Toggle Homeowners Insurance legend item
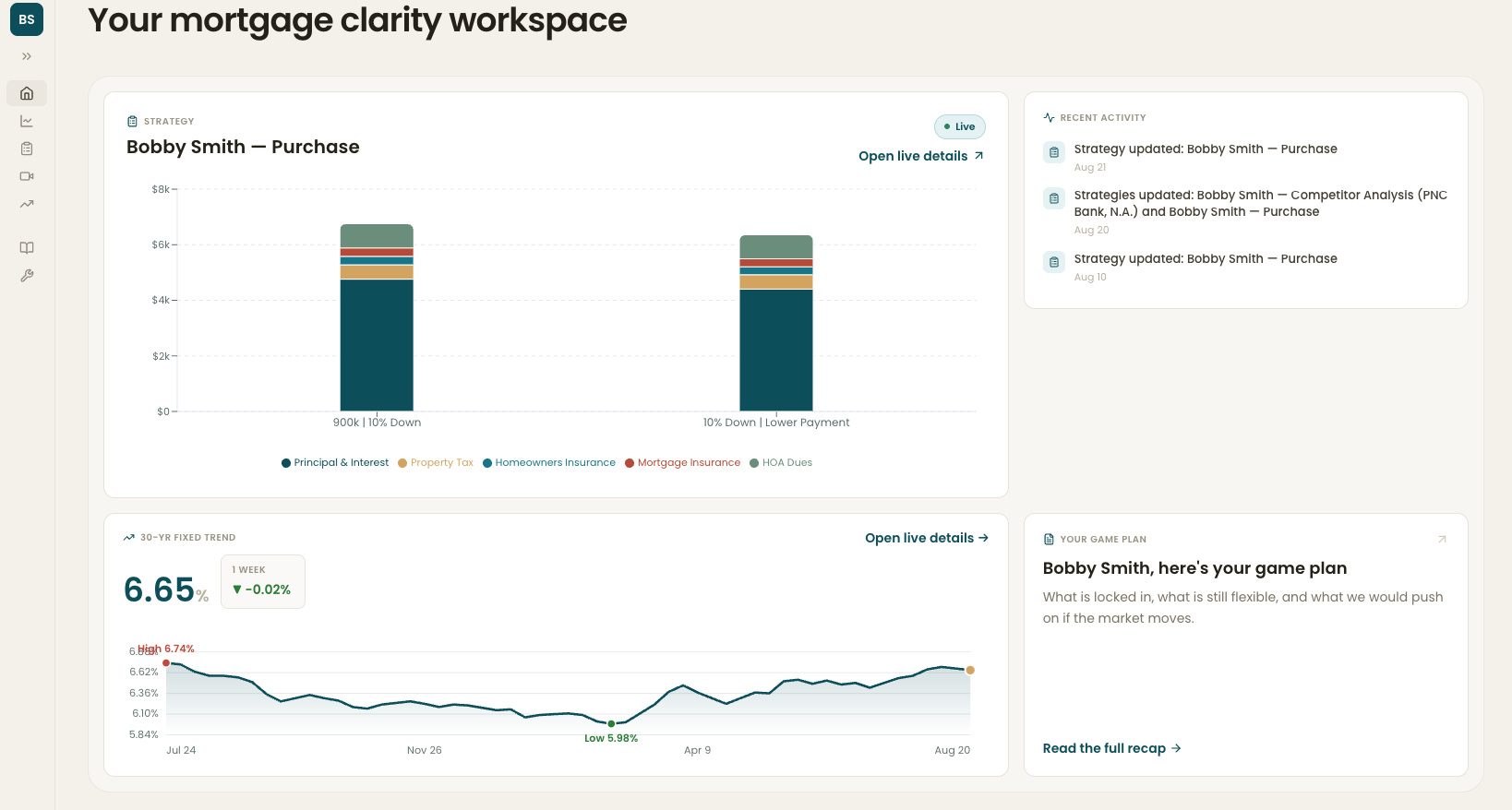 pyautogui.click(x=549, y=463)
